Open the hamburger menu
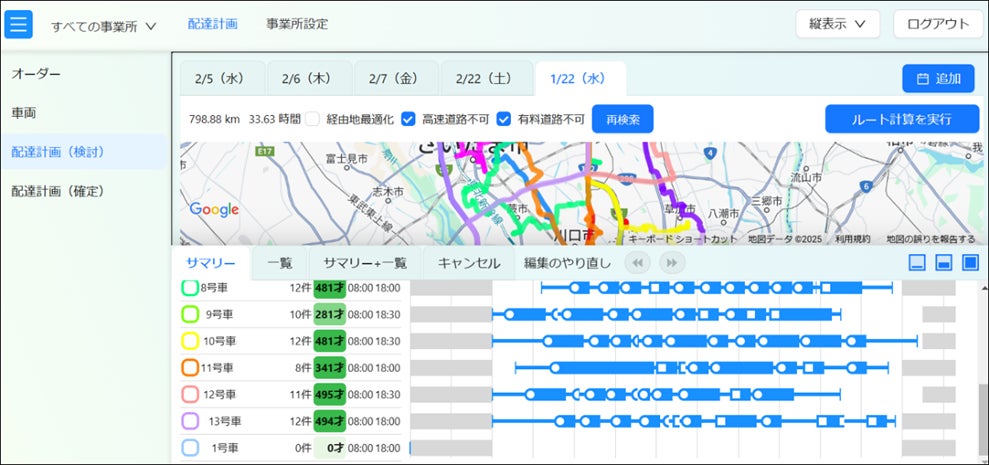 pyautogui.click(x=18, y=25)
